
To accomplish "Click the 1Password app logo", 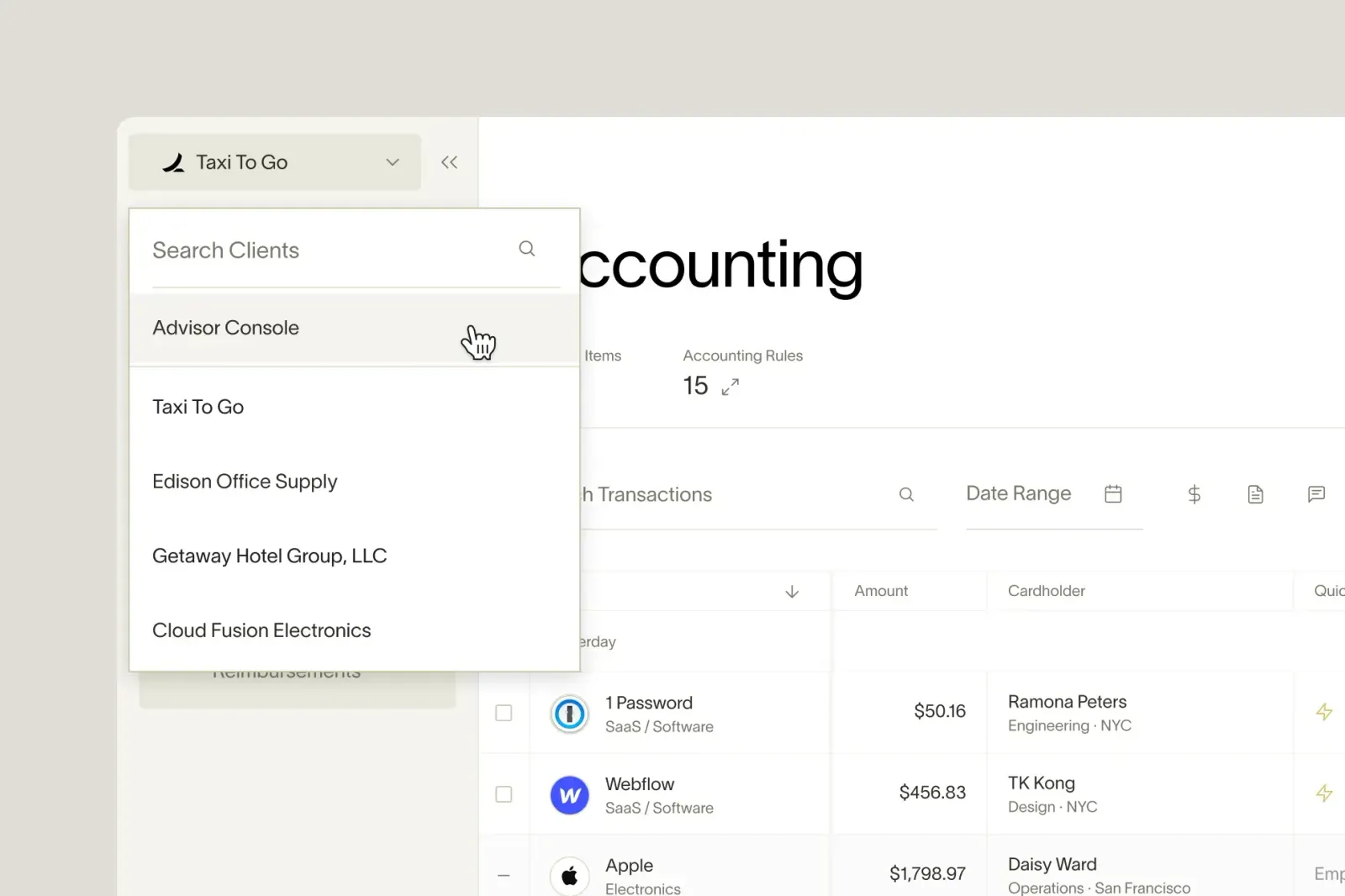I will point(570,714).
